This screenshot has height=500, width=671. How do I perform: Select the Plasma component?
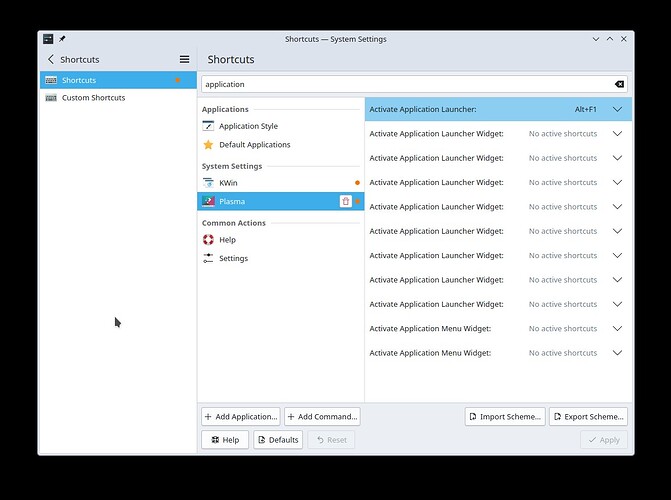point(281,201)
